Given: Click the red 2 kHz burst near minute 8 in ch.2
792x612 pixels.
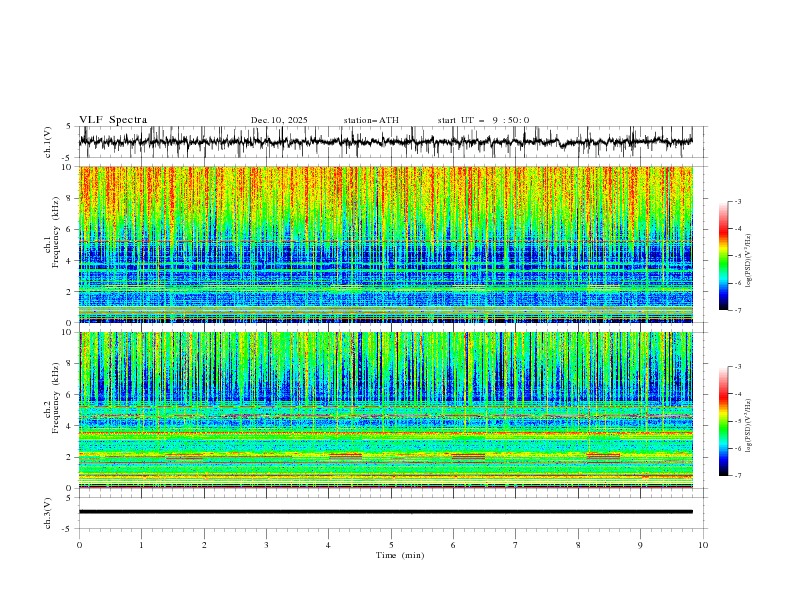Looking at the screenshot, I should [603, 456].
